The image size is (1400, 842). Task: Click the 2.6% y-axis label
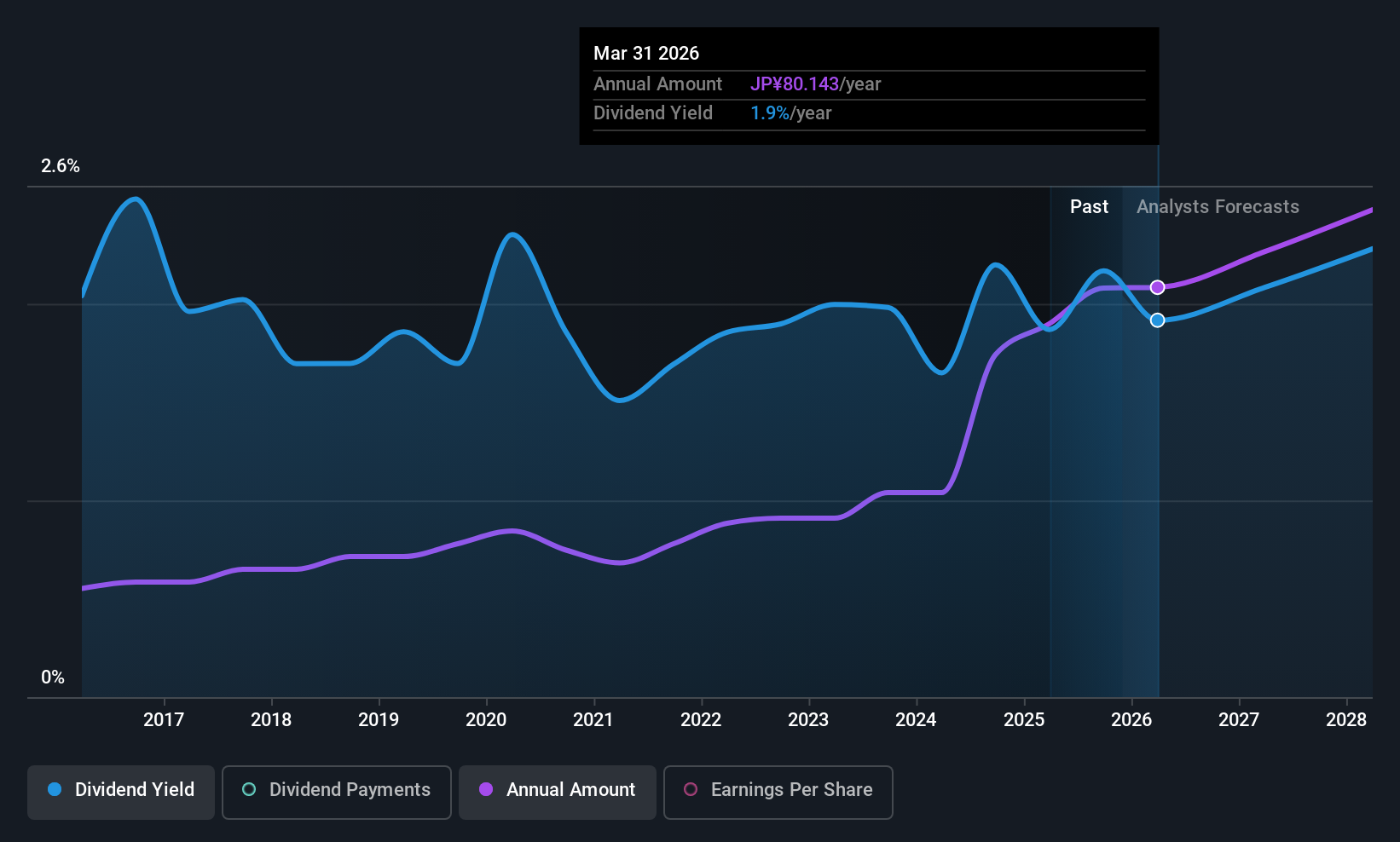pos(61,166)
